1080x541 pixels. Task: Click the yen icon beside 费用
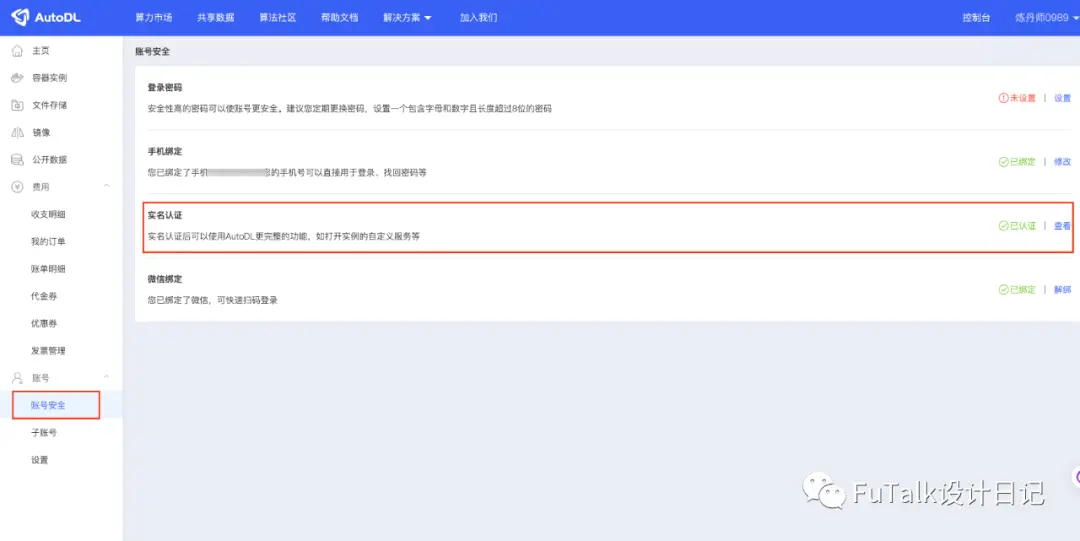click(x=17, y=187)
